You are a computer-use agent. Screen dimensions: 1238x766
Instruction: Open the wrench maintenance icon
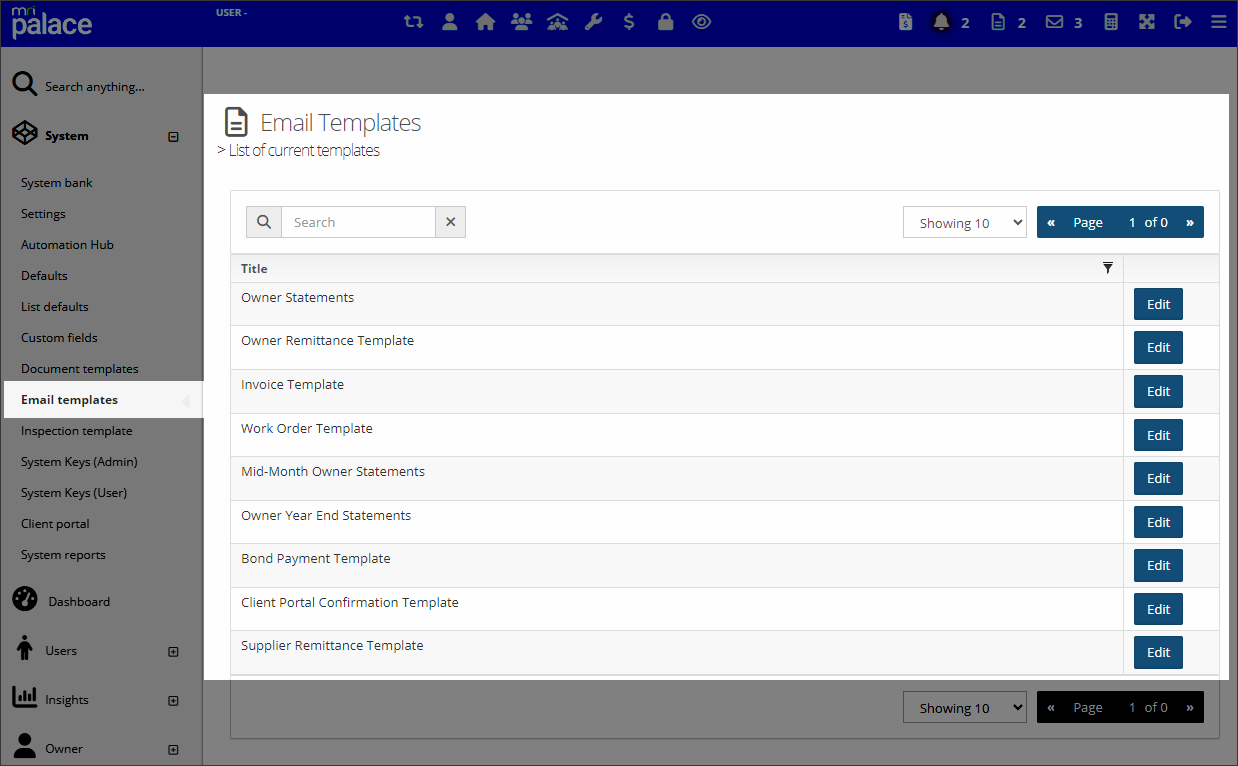[594, 21]
